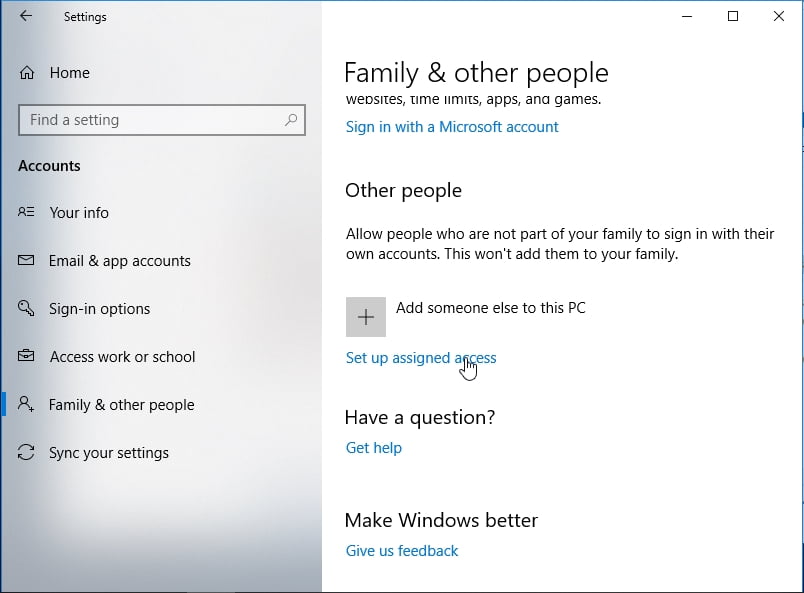804x593 pixels.
Task: Minimize the Settings window
Action: (x=687, y=17)
